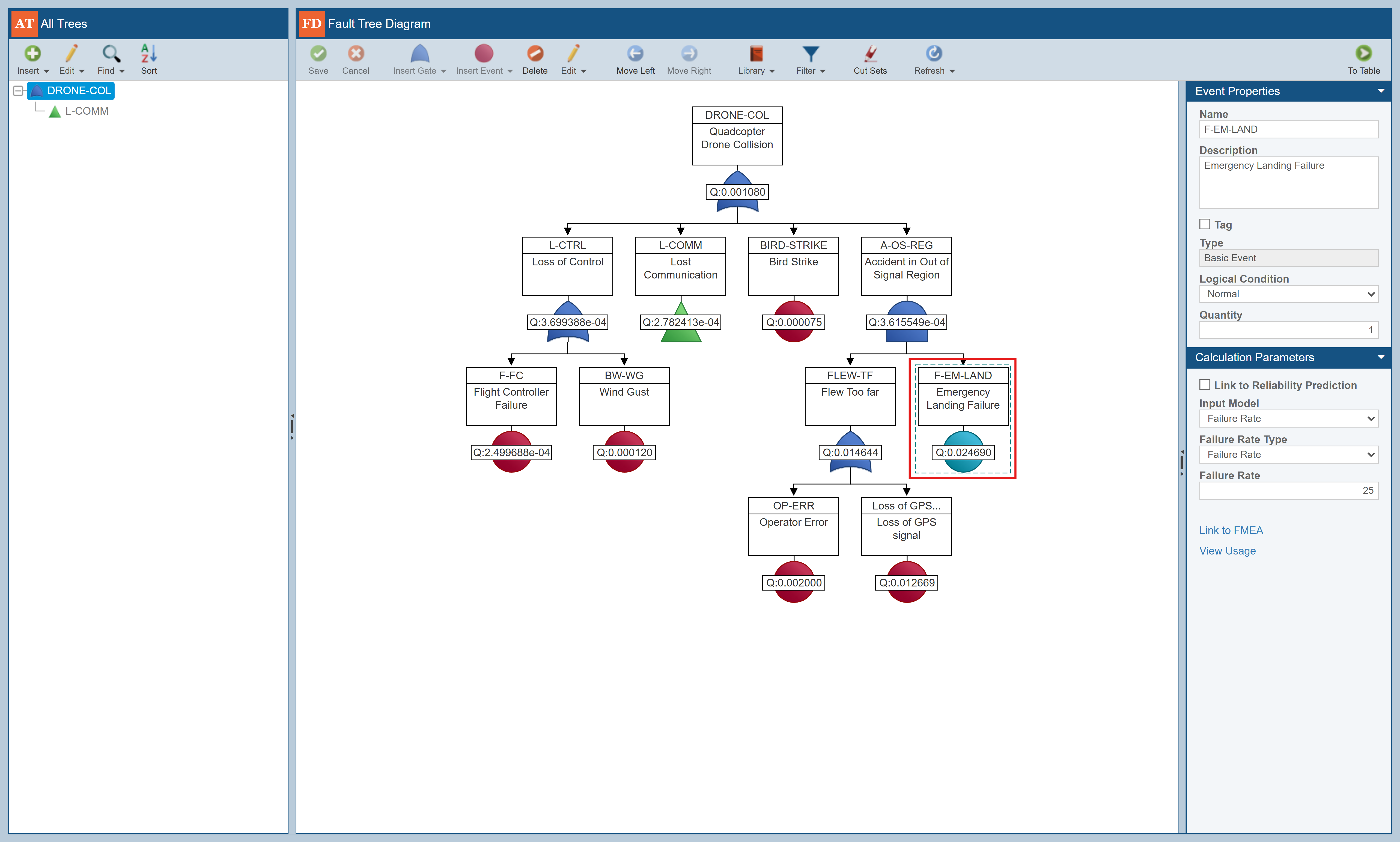This screenshot has height=842, width=1400.
Task: Click the Find magnifier icon
Action: click(111, 54)
